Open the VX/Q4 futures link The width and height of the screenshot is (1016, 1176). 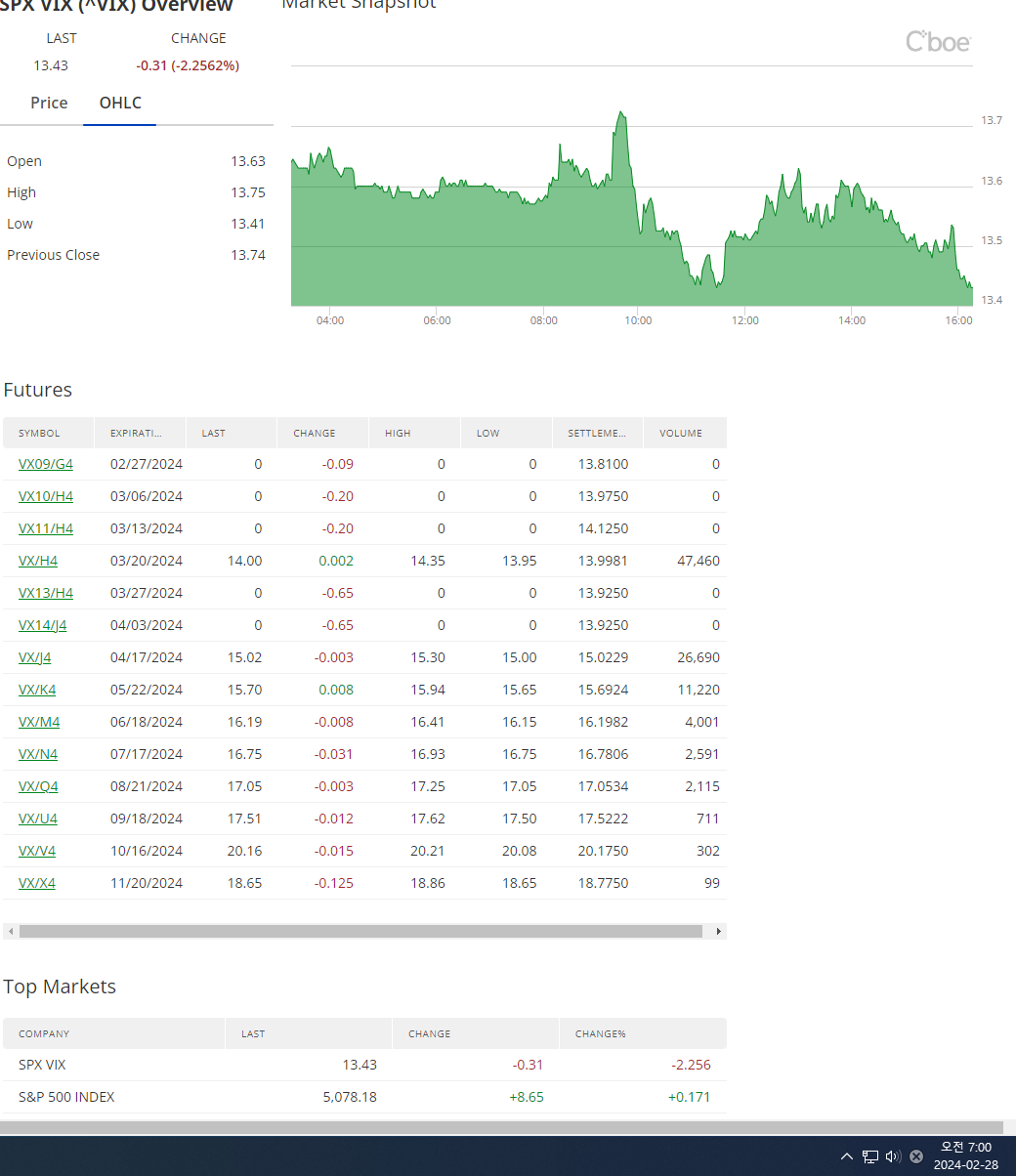38,786
